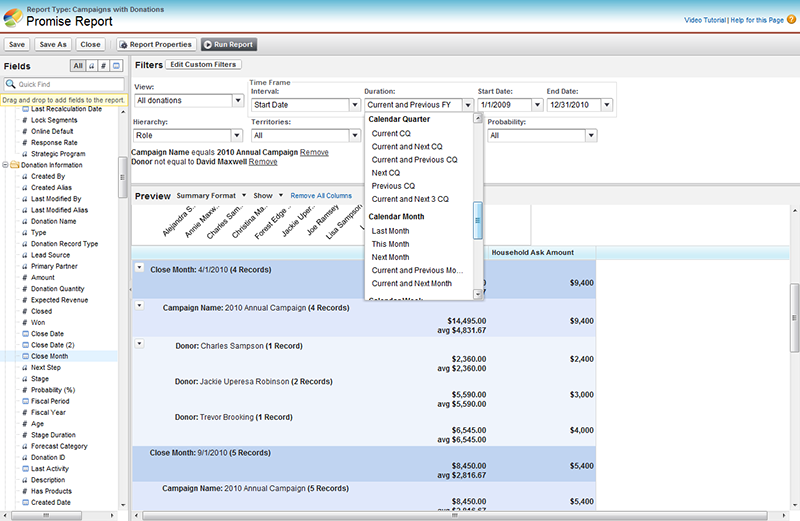Choose Last Month from duration list

(390, 231)
